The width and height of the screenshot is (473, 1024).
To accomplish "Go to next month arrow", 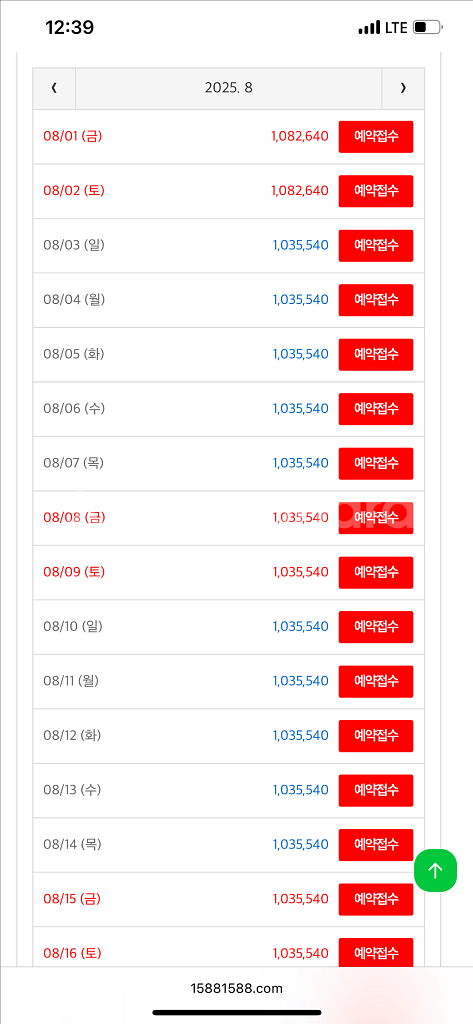I will coord(403,88).
